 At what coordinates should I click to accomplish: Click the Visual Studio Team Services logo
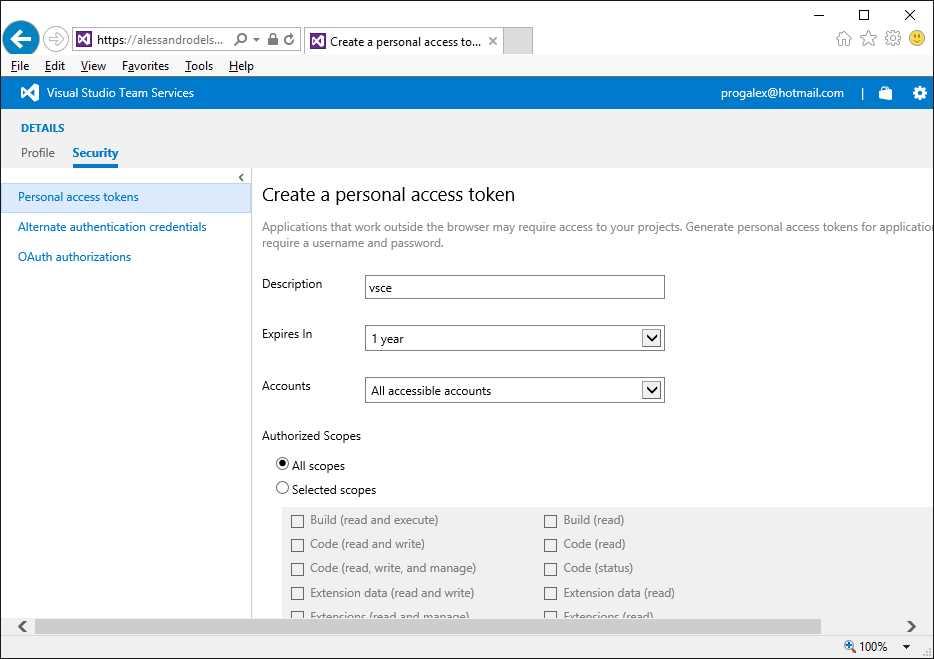pyautogui.click(x=30, y=92)
